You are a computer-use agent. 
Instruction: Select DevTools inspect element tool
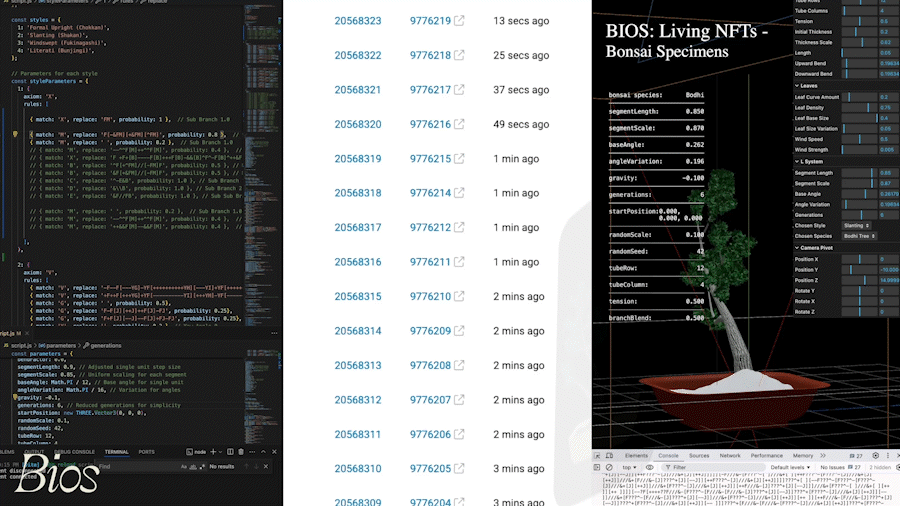coord(597,456)
